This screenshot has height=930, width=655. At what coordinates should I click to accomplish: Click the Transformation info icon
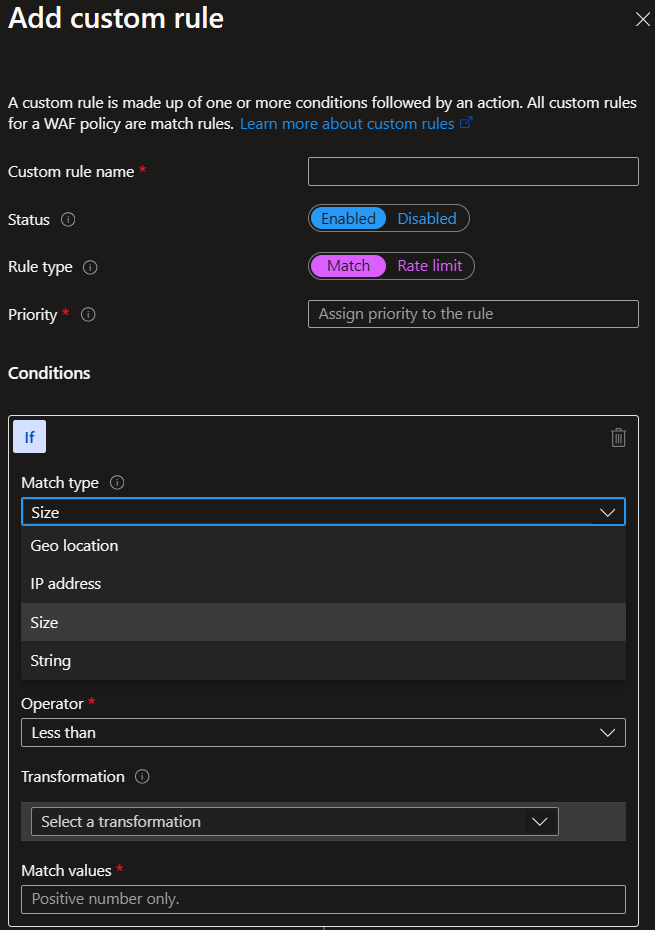click(142, 777)
